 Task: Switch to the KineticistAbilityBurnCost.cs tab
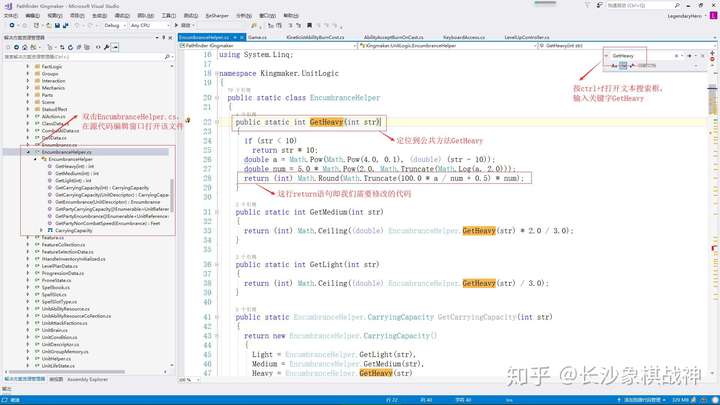315,37
